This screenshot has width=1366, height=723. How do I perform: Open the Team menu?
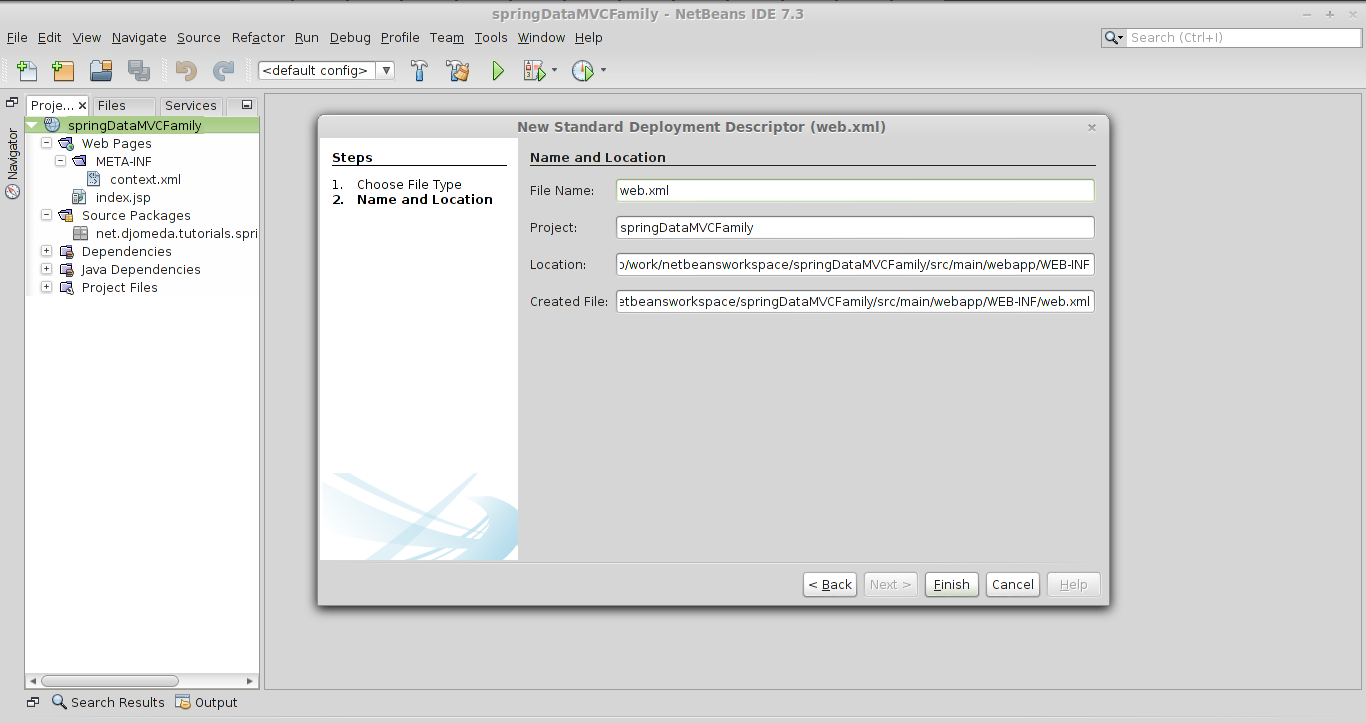(x=447, y=37)
